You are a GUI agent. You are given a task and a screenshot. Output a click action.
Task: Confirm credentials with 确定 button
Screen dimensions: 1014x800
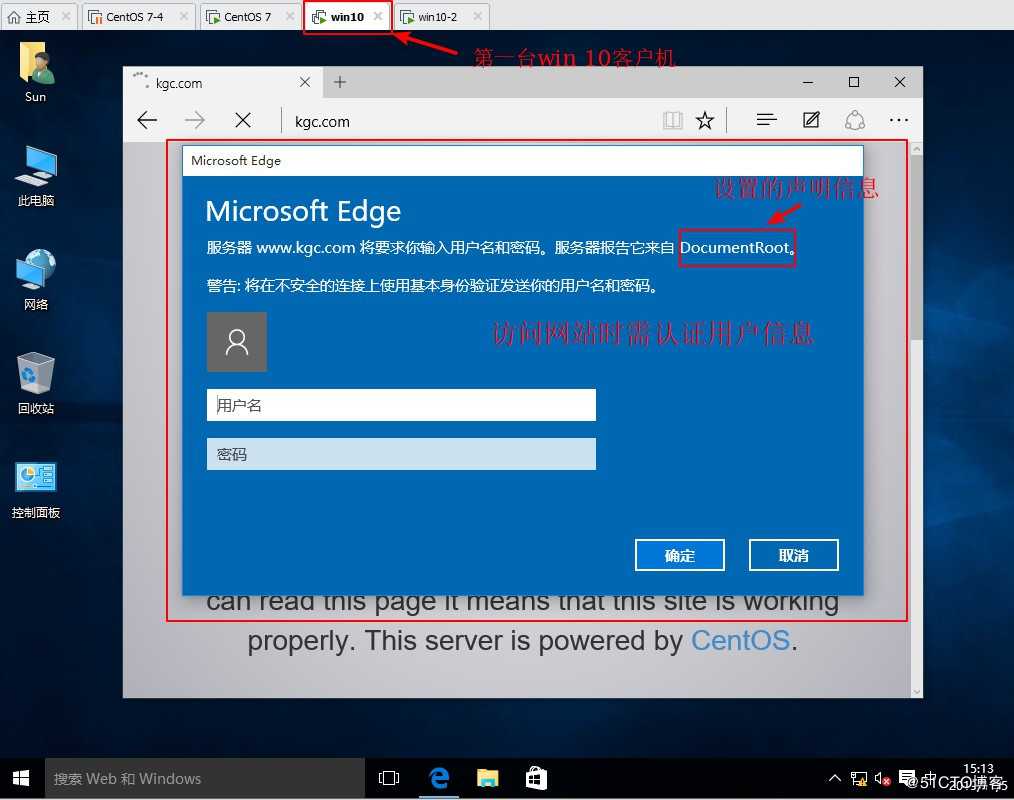[680, 555]
